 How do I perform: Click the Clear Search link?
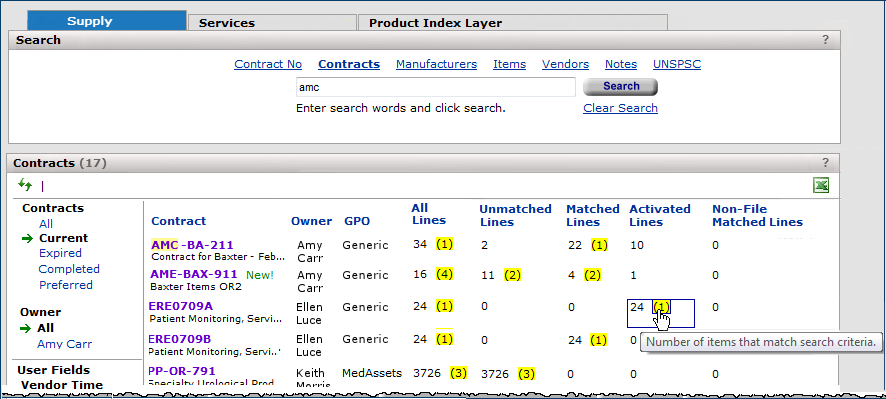(620, 108)
